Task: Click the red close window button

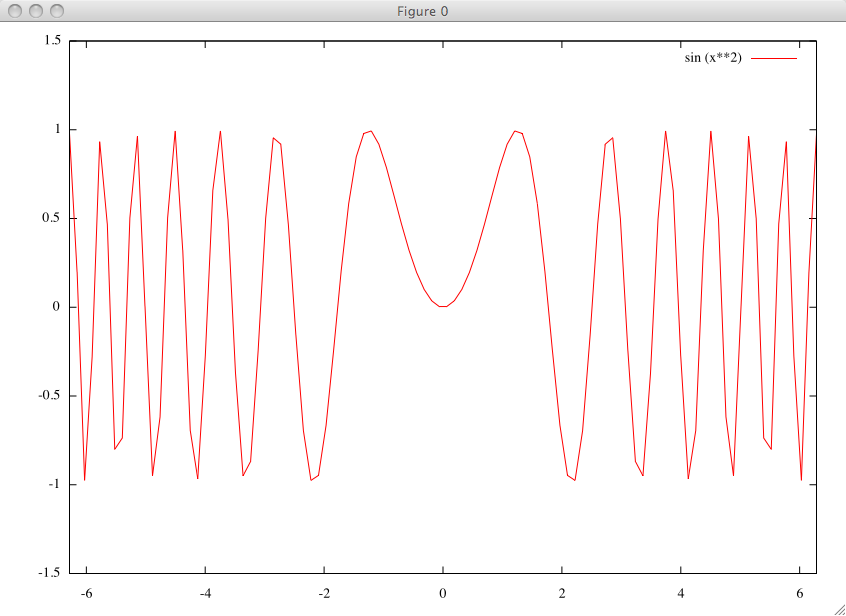Action: point(15,11)
